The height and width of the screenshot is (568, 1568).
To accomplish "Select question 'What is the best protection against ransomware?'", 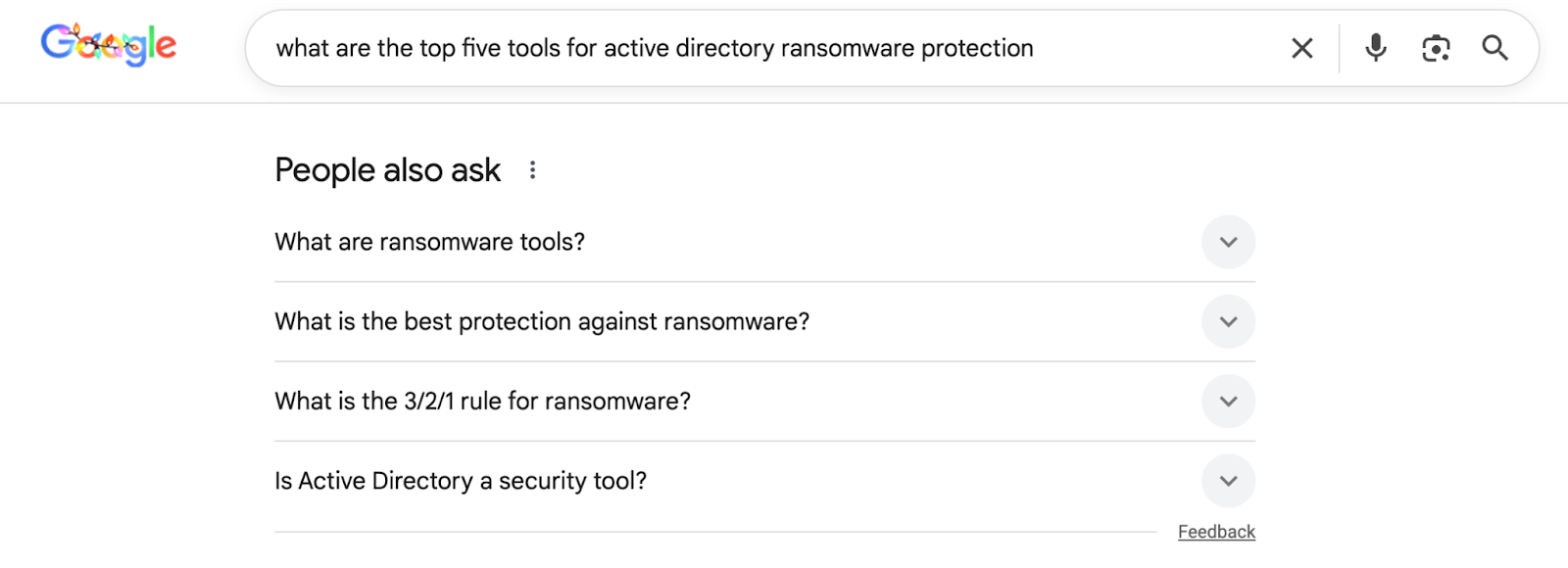I will [542, 321].
